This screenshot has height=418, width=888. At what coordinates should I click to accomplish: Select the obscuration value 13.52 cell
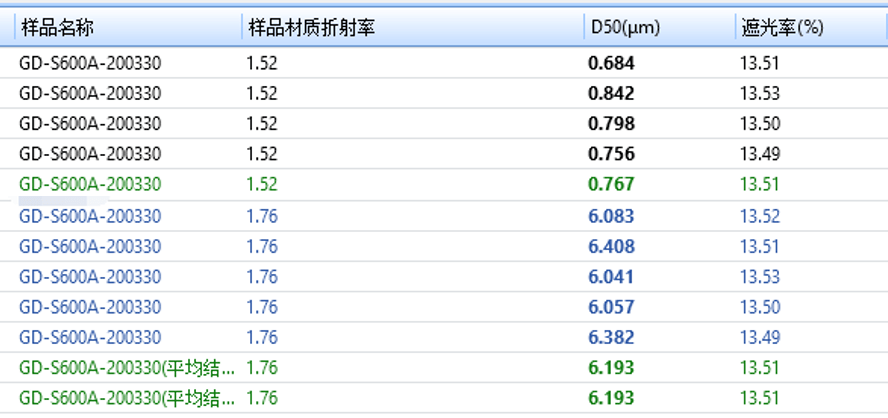click(759, 216)
